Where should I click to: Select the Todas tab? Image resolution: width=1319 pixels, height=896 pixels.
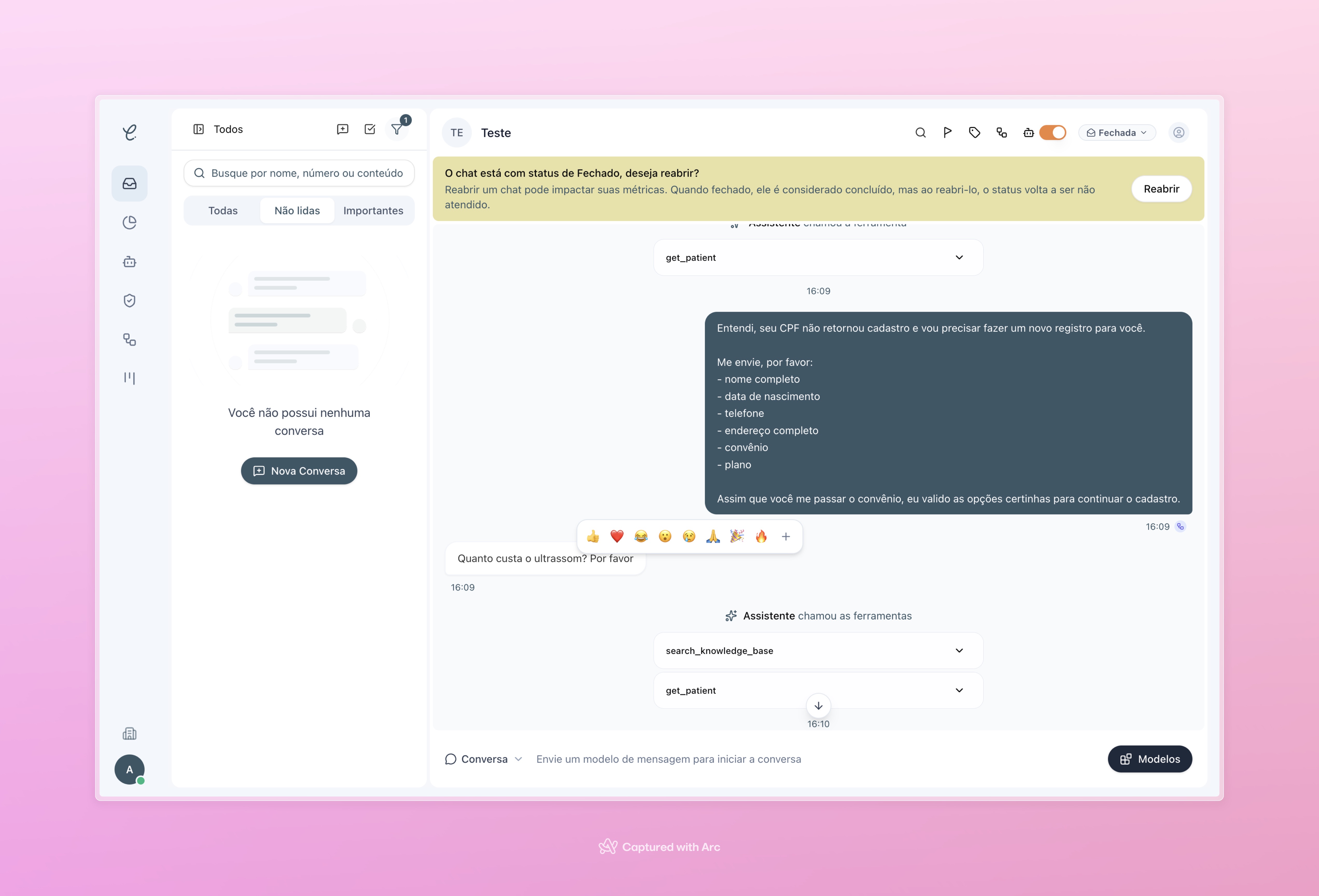point(222,210)
